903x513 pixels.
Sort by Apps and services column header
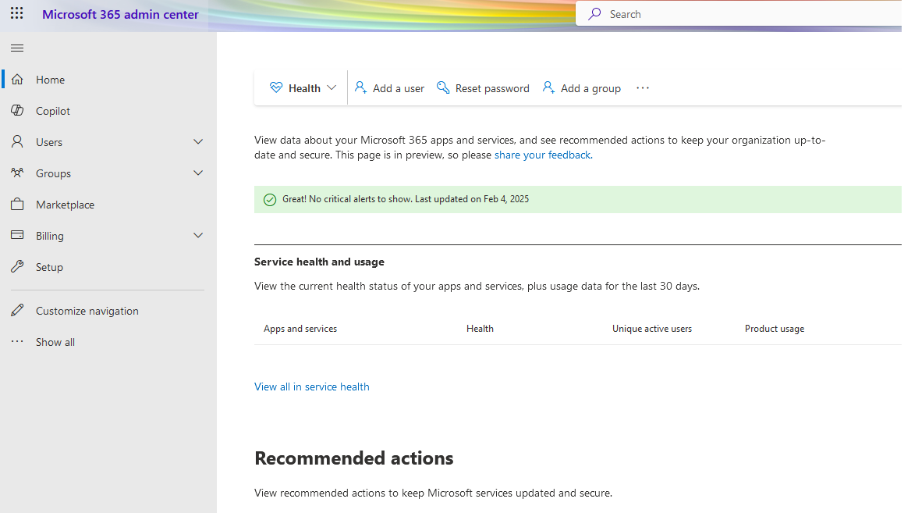pyautogui.click(x=300, y=329)
